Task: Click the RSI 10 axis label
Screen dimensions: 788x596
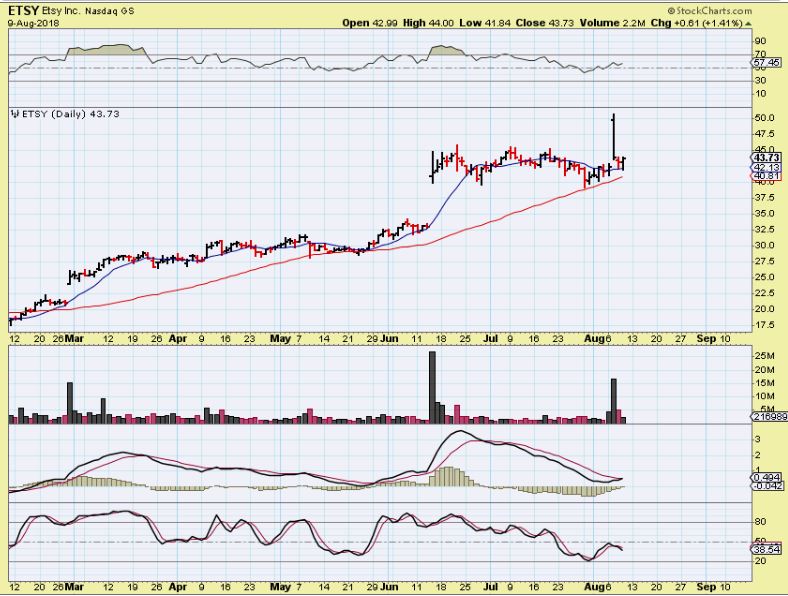Action: tap(760, 94)
